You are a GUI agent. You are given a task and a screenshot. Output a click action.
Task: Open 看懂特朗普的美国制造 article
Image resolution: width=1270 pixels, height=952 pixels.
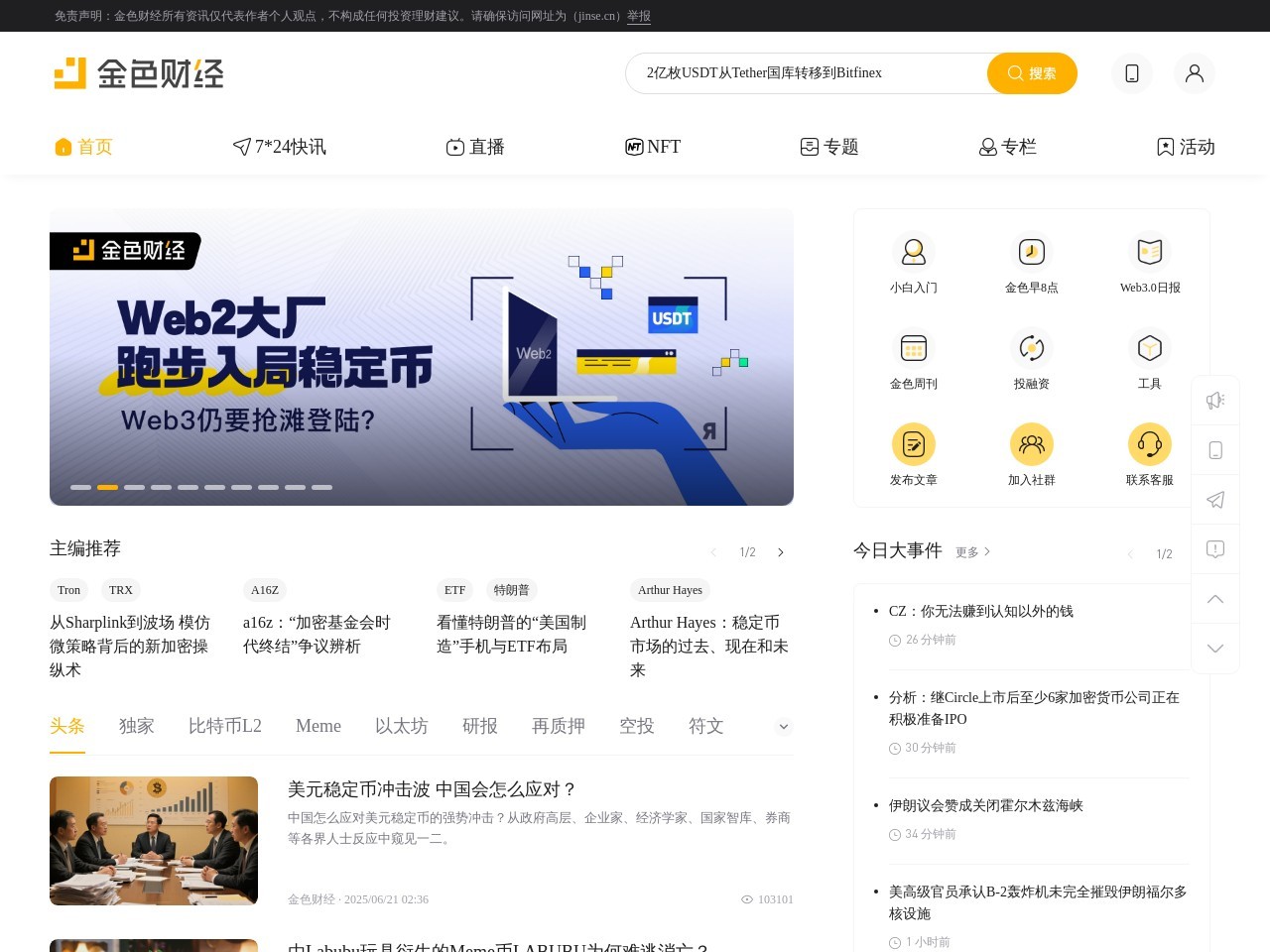click(512, 635)
